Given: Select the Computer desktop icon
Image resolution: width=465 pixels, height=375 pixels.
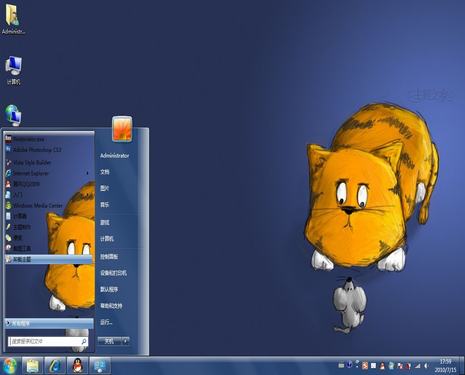Looking at the screenshot, I should 13,70.
